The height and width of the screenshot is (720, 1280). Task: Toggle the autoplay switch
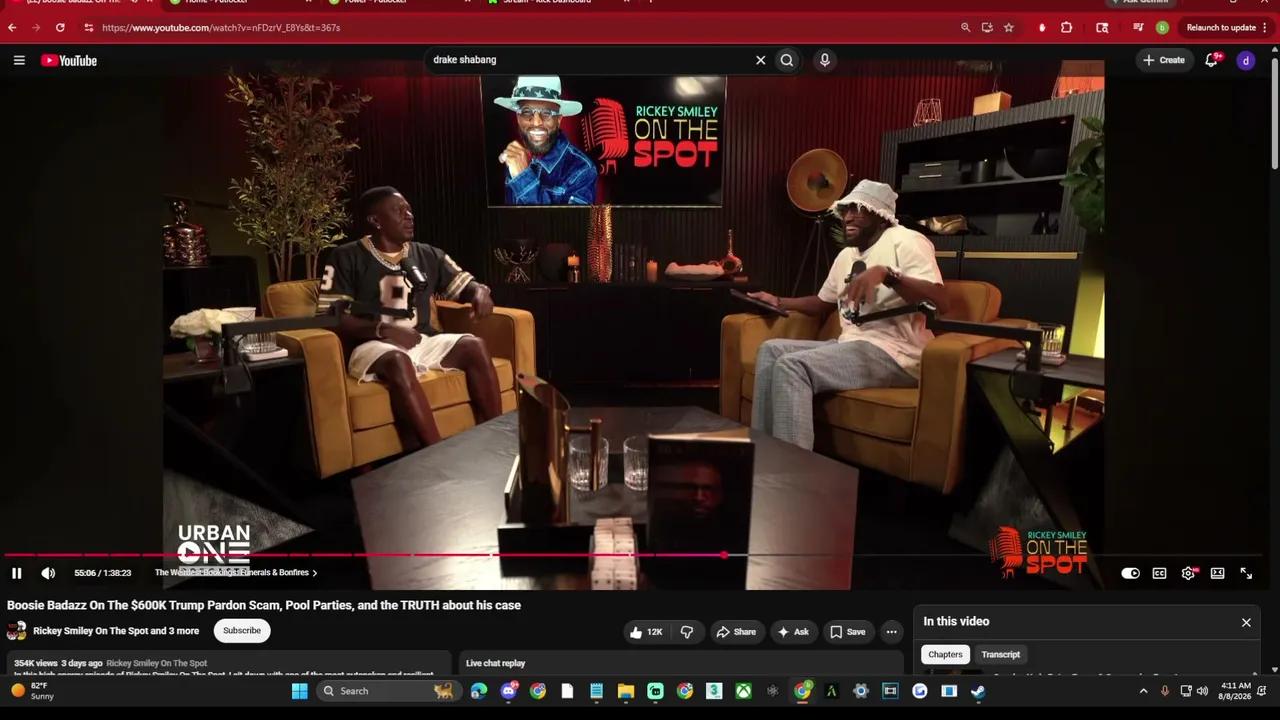[1130, 573]
